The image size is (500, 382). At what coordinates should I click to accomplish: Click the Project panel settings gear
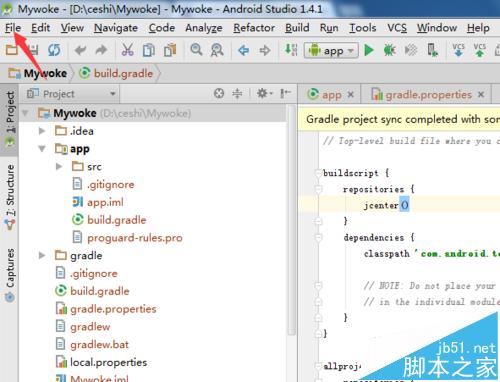point(264,94)
